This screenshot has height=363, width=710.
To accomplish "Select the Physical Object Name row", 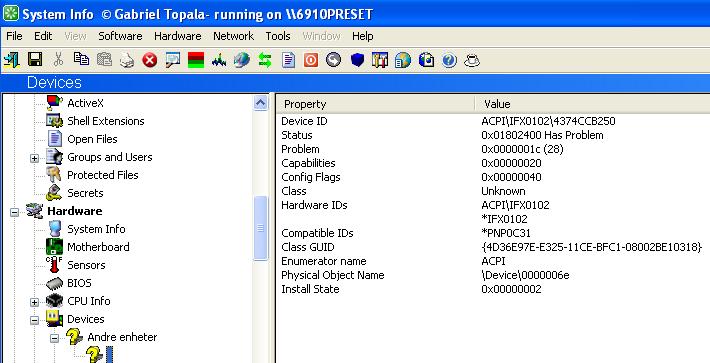I will (493, 275).
